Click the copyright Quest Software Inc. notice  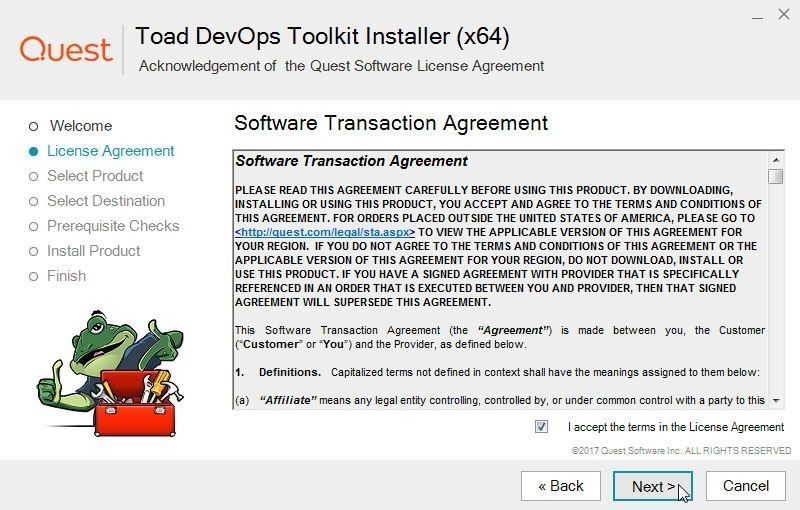[x=681, y=451]
